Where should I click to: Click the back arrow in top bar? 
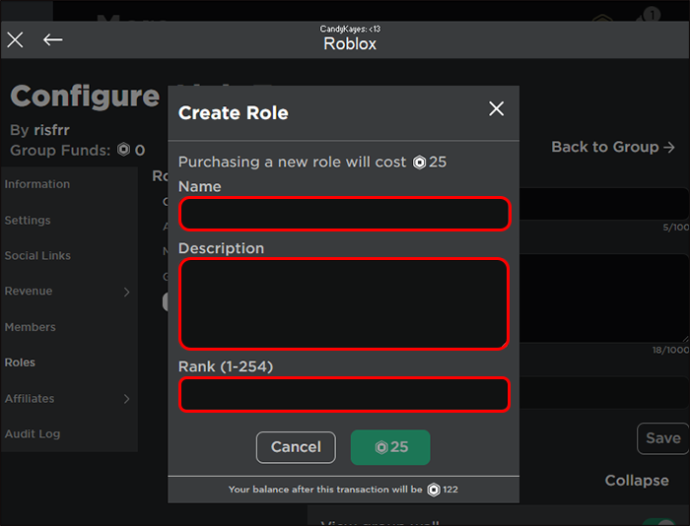coord(52,40)
